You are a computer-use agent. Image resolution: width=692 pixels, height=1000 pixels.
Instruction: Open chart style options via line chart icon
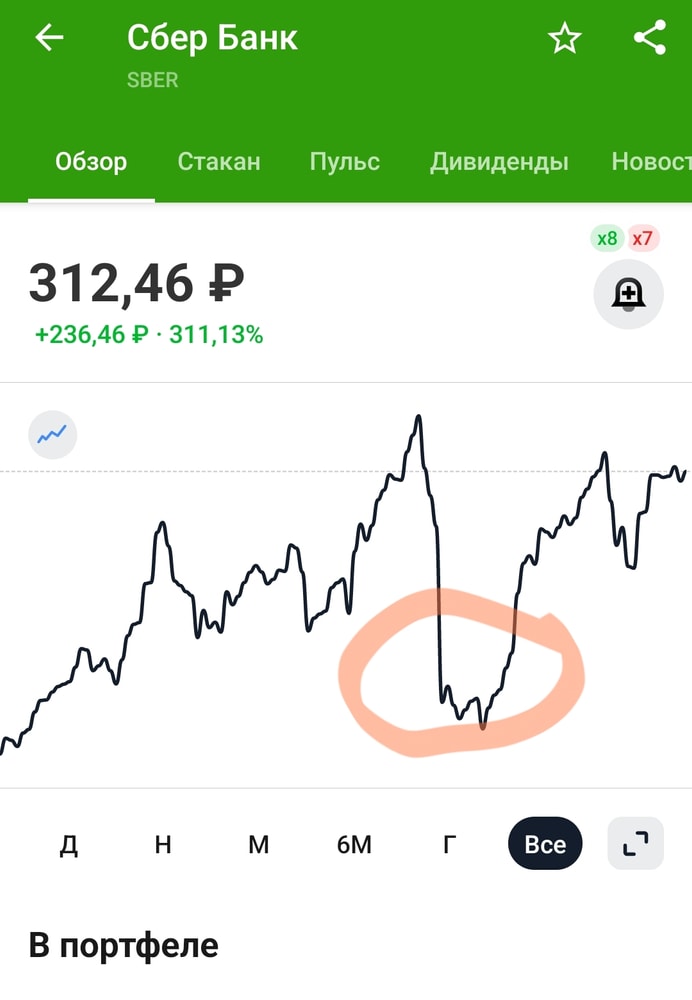point(52,434)
